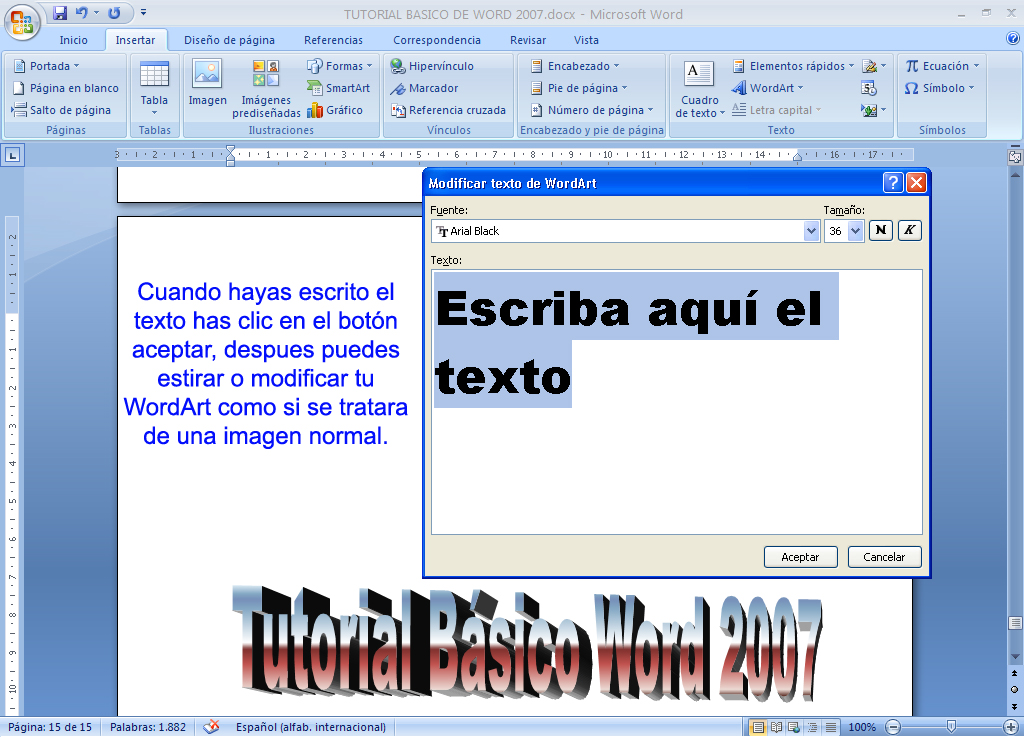
Task: Open the Inicio tab
Action: click(x=73, y=40)
